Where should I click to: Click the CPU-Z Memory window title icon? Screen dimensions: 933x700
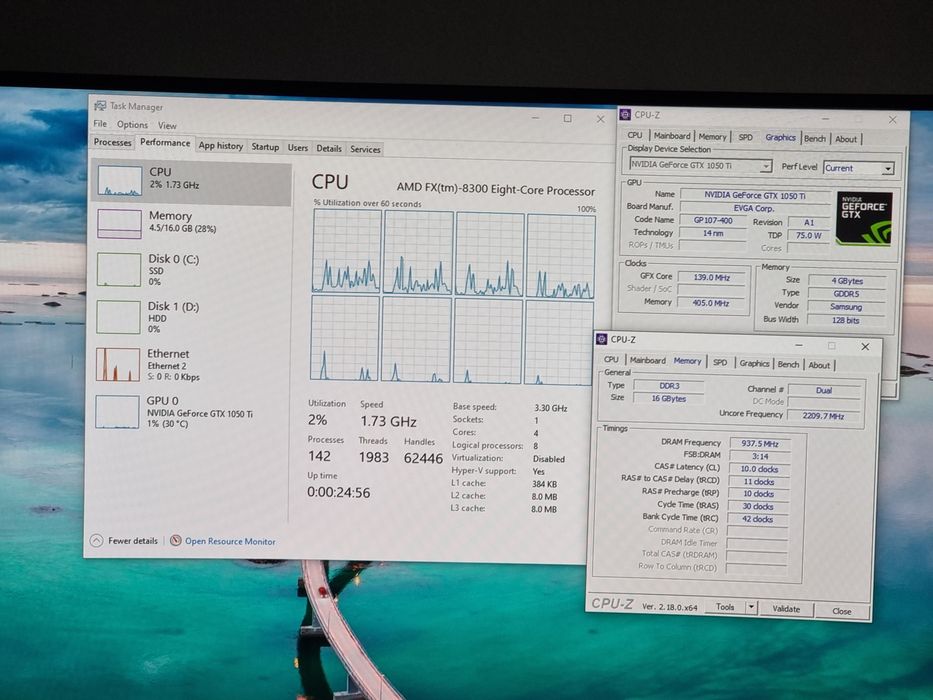tap(602, 339)
